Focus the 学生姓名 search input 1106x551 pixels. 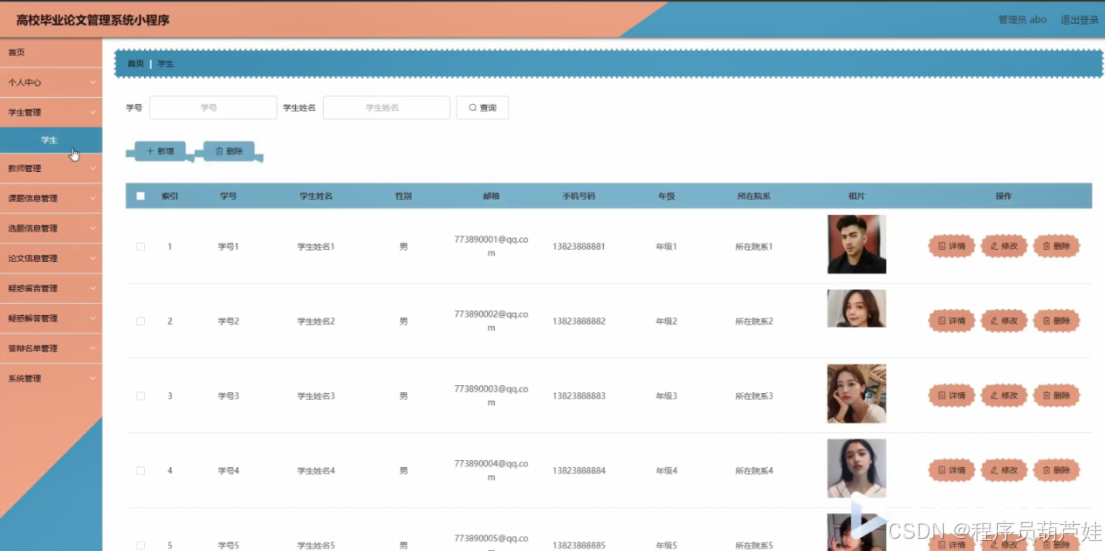point(387,108)
